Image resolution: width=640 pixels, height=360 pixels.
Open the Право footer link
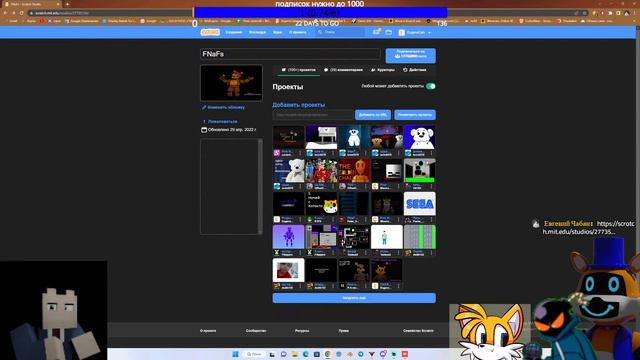pyautogui.click(x=344, y=331)
